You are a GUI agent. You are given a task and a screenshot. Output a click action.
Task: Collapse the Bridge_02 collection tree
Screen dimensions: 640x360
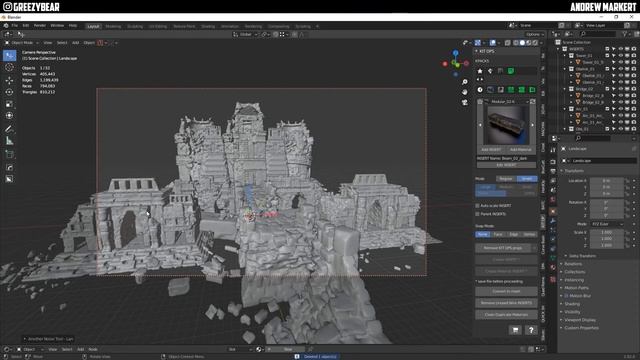click(x=565, y=89)
